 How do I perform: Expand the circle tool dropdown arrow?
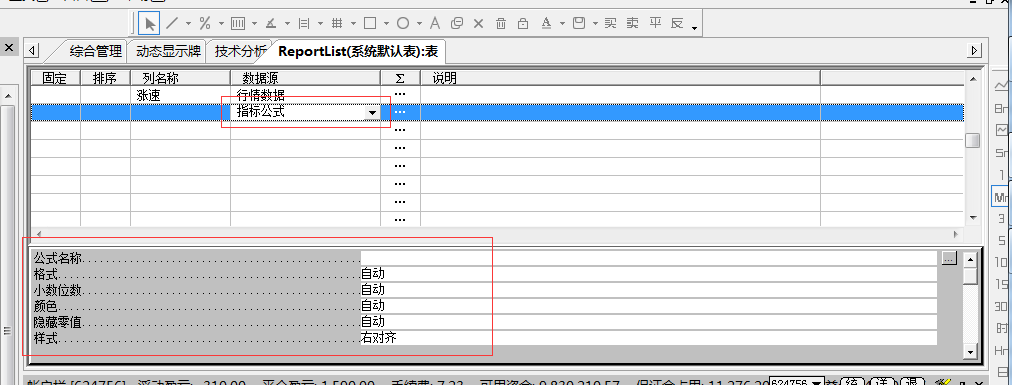click(420, 24)
